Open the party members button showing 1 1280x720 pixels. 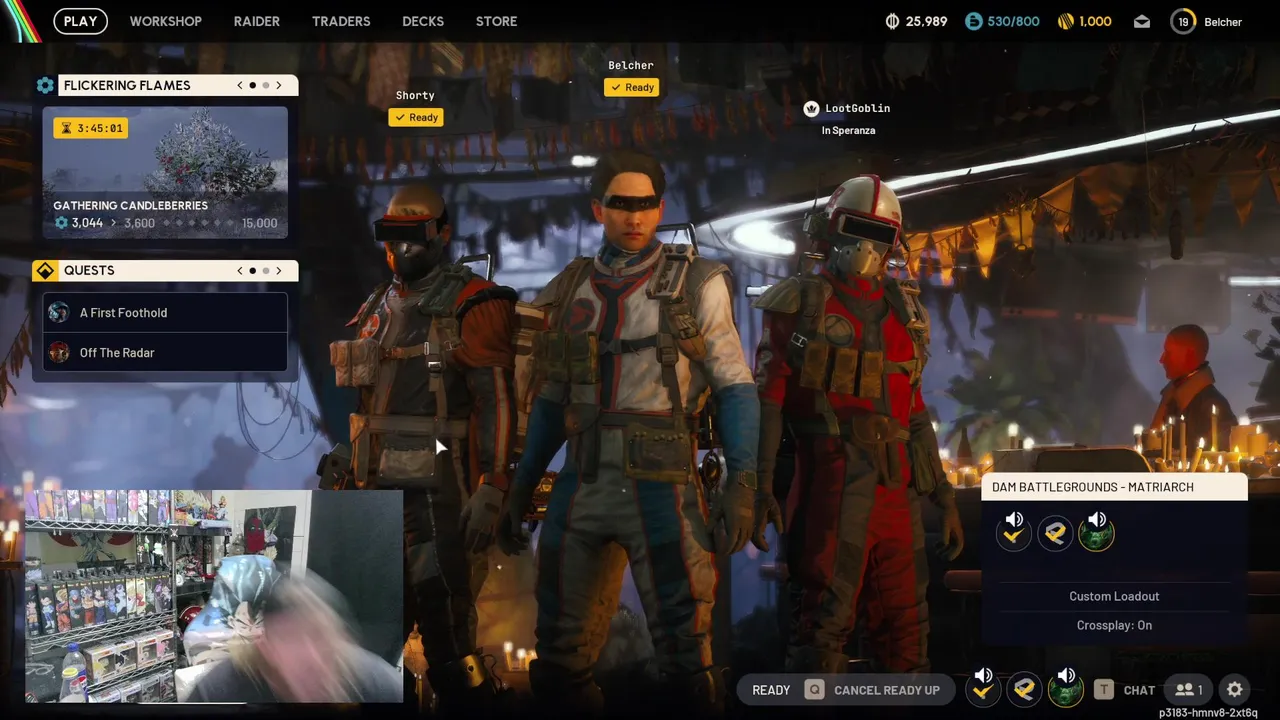1188,690
